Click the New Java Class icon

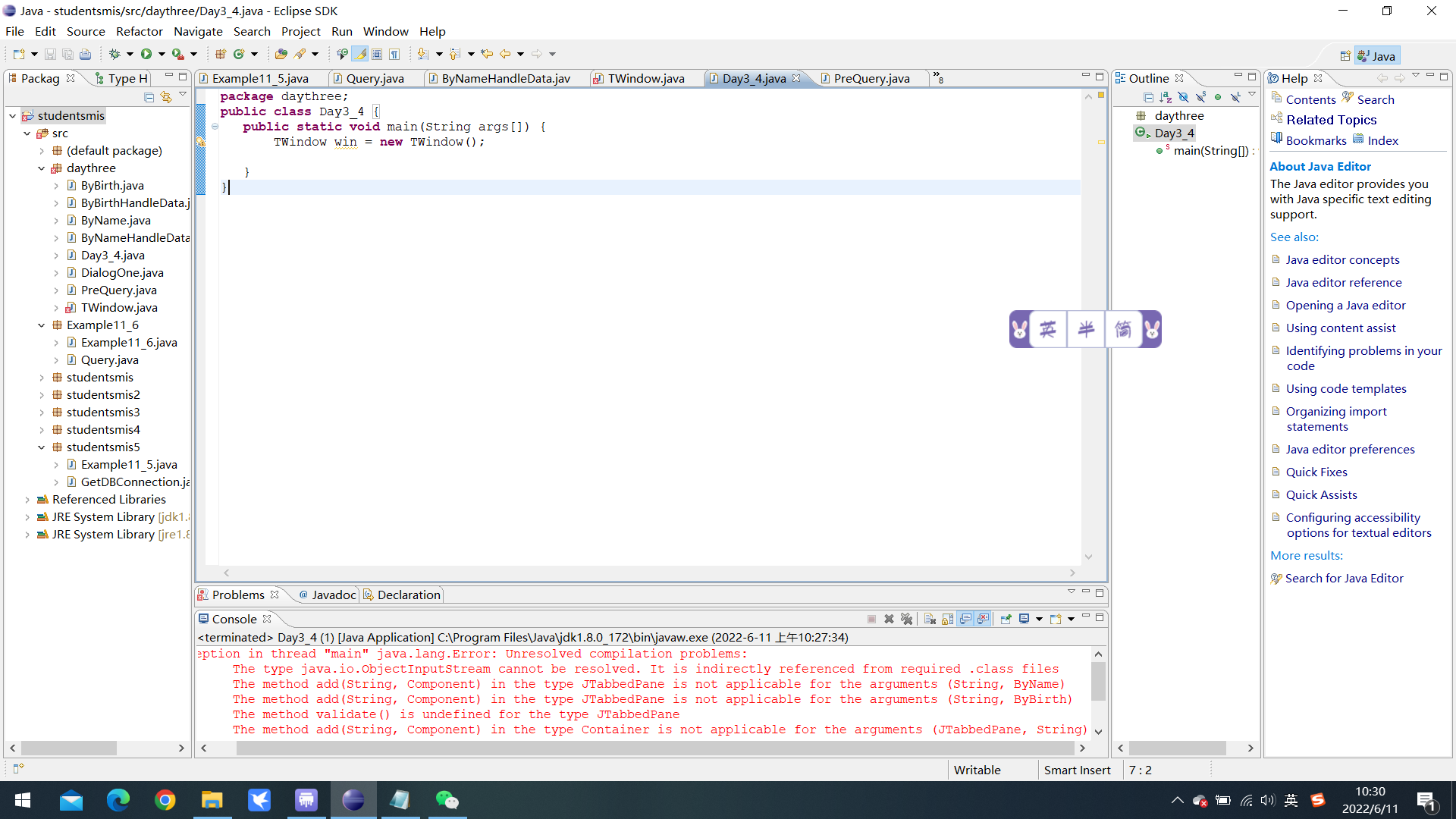239,54
